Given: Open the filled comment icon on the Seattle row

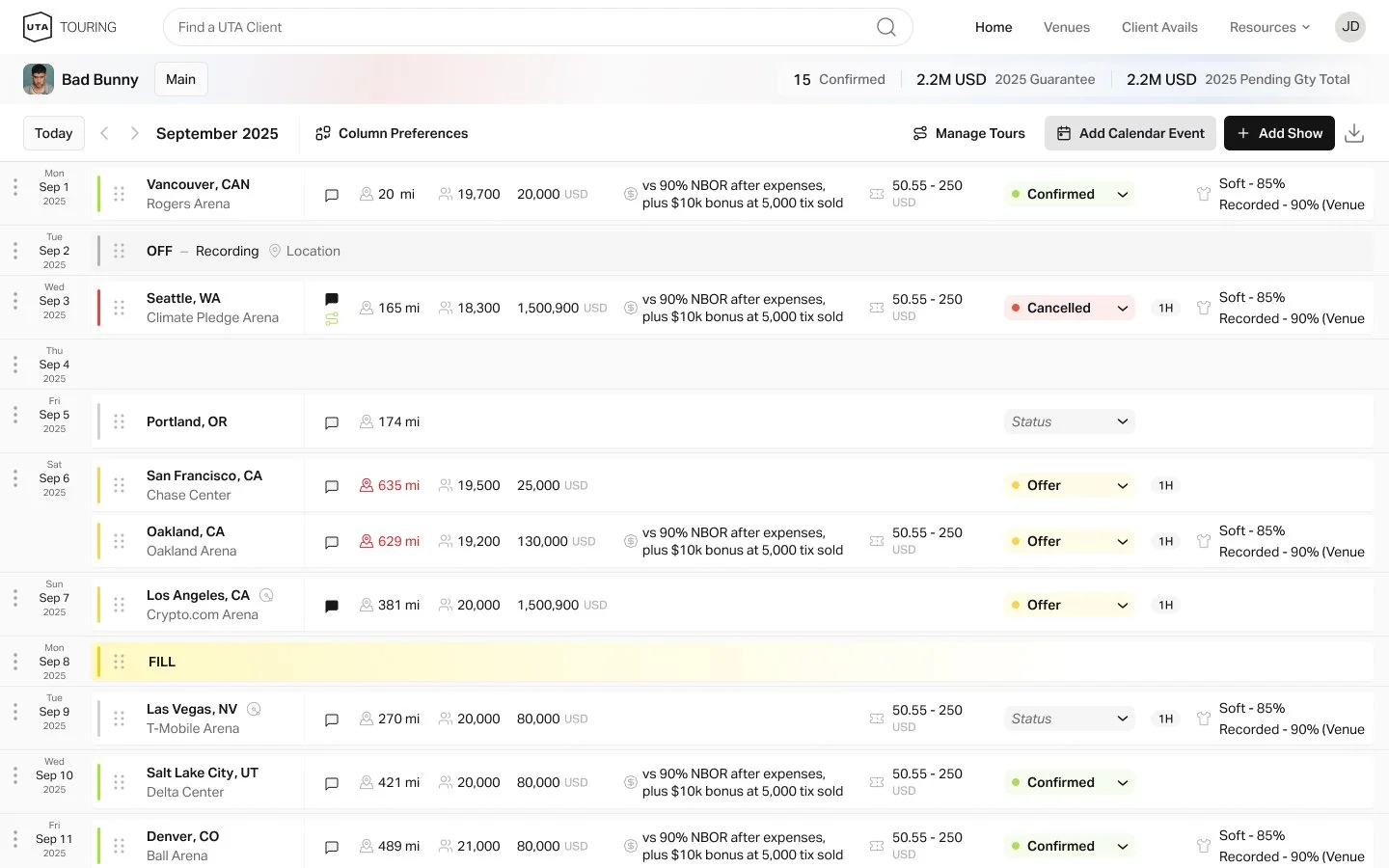Looking at the screenshot, I should pos(332,299).
